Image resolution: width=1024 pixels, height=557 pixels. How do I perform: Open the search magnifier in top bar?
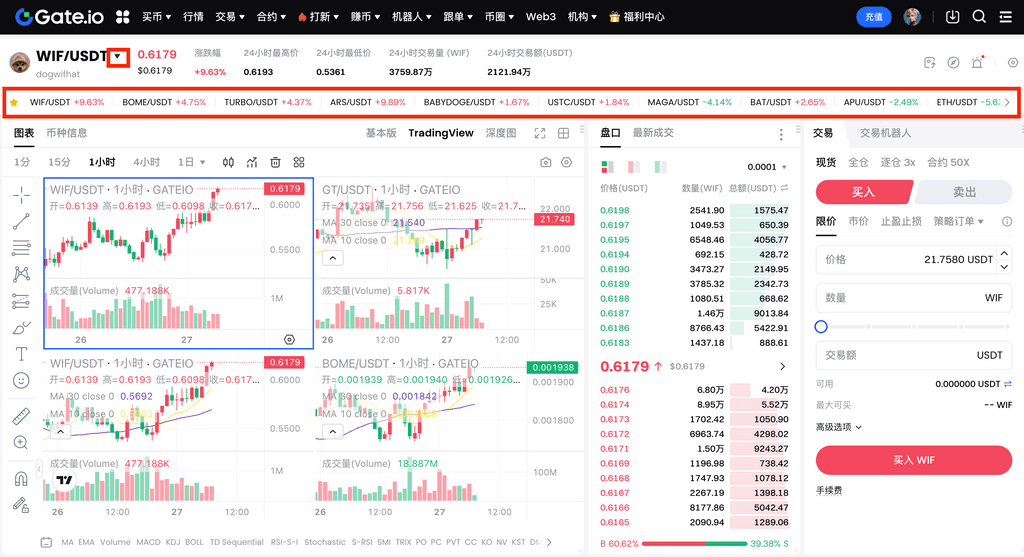(979, 17)
